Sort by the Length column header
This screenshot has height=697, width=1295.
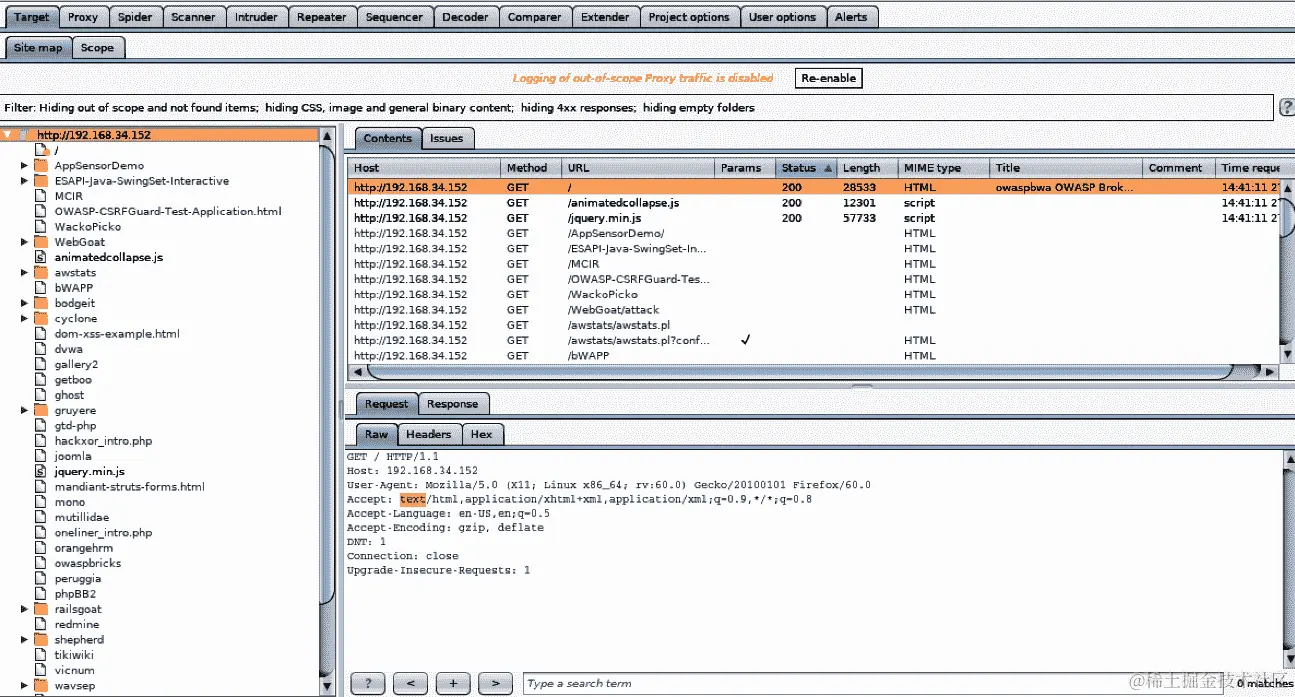click(866, 168)
